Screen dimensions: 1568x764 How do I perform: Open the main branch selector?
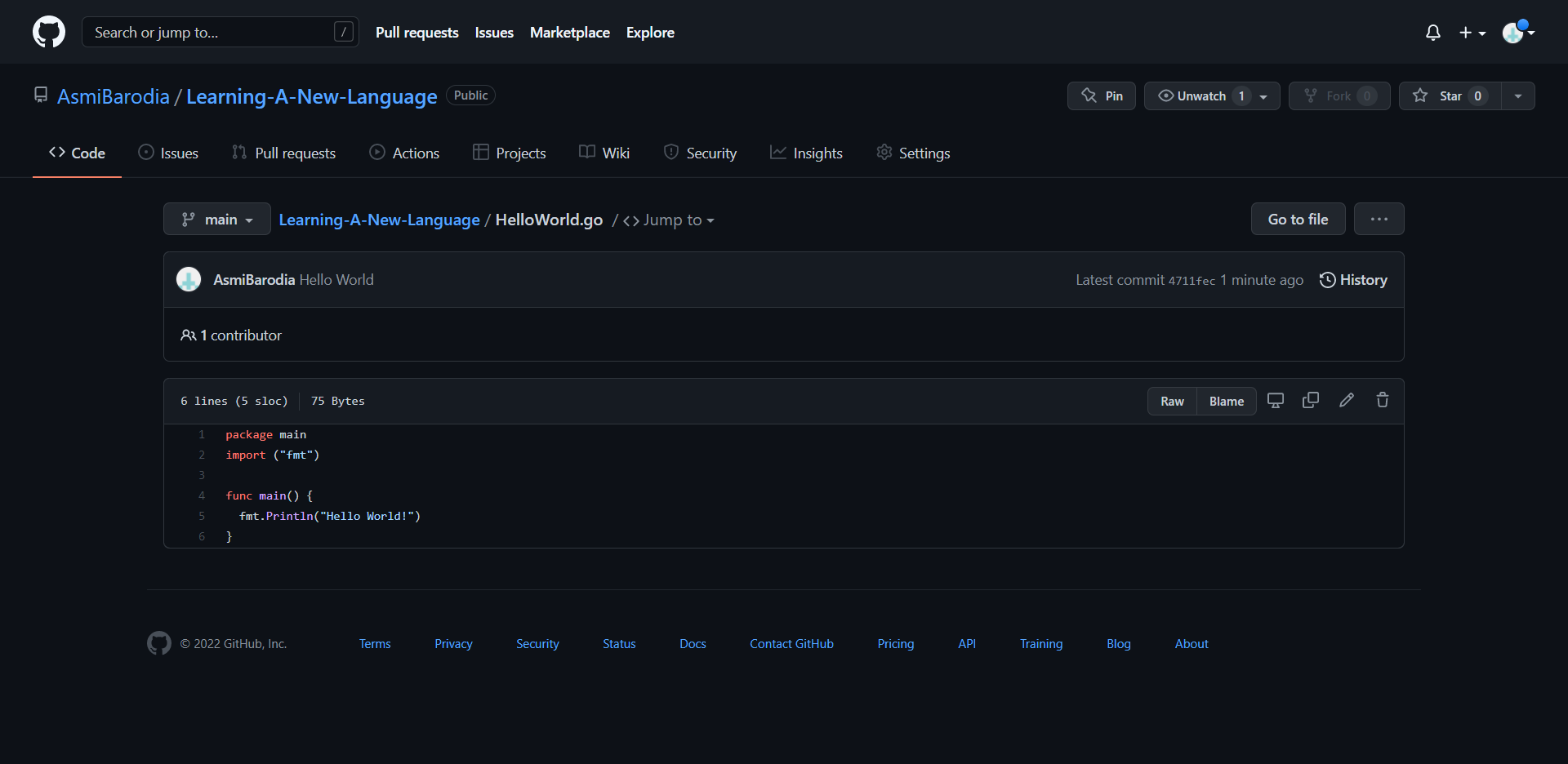[217, 219]
